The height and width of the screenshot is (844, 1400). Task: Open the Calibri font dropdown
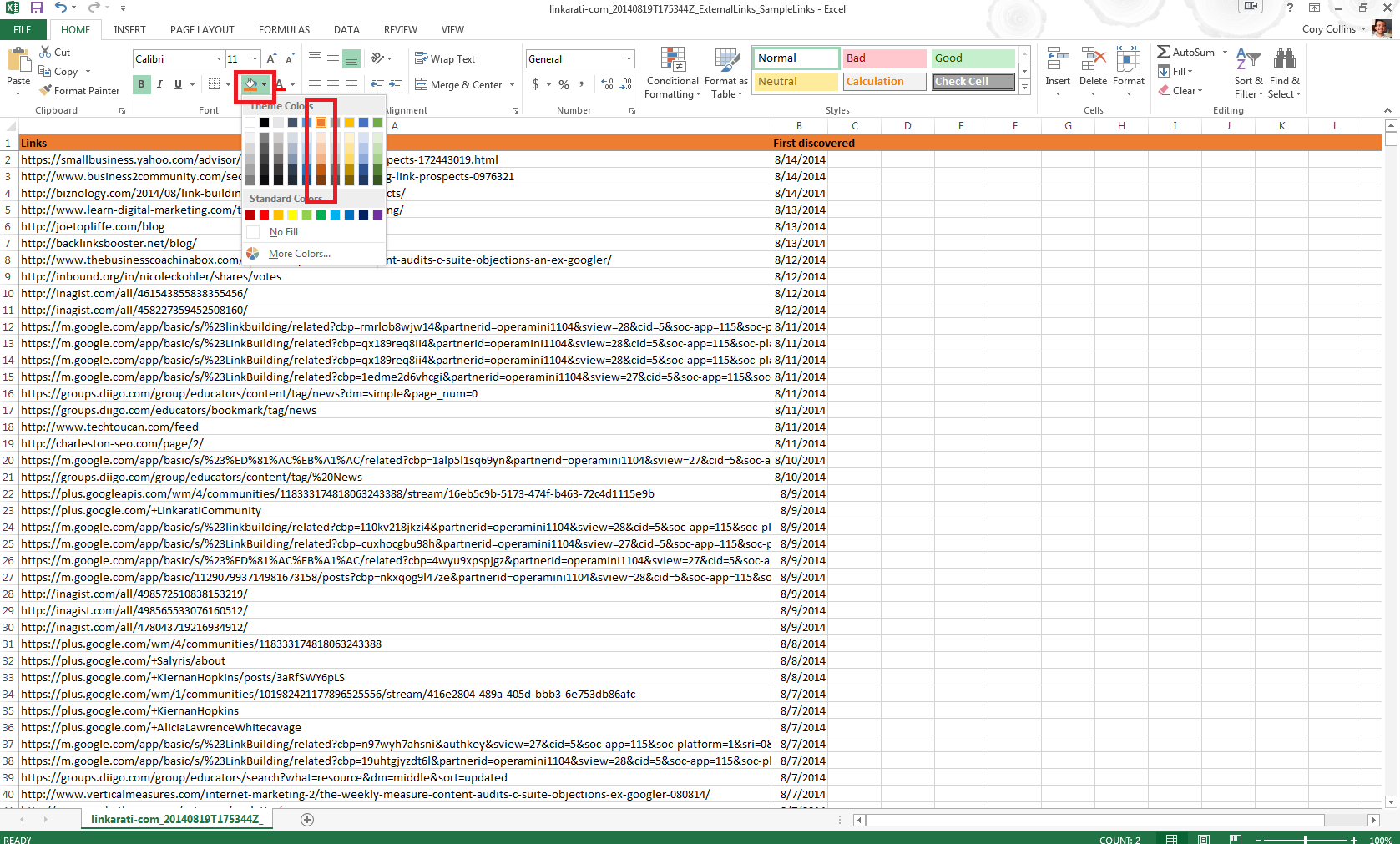tap(217, 58)
